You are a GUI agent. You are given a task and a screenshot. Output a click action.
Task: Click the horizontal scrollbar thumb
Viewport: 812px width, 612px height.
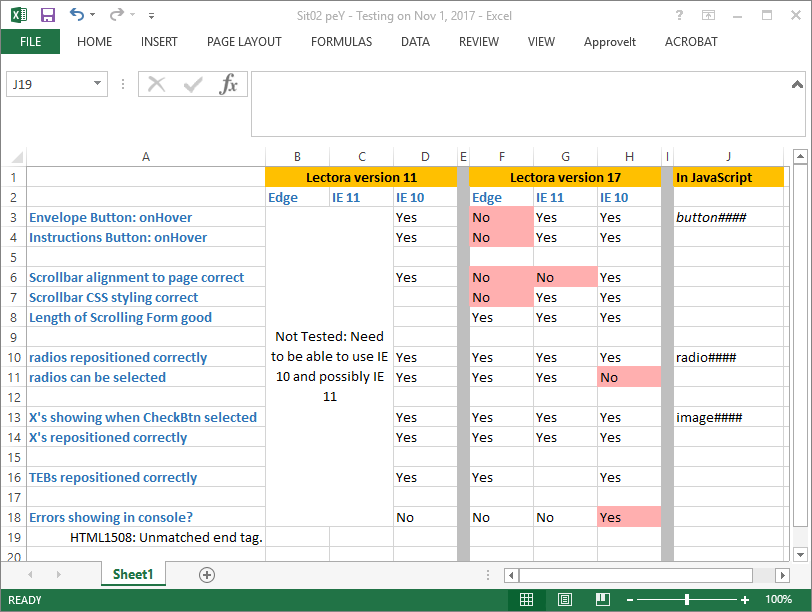pos(635,575)
